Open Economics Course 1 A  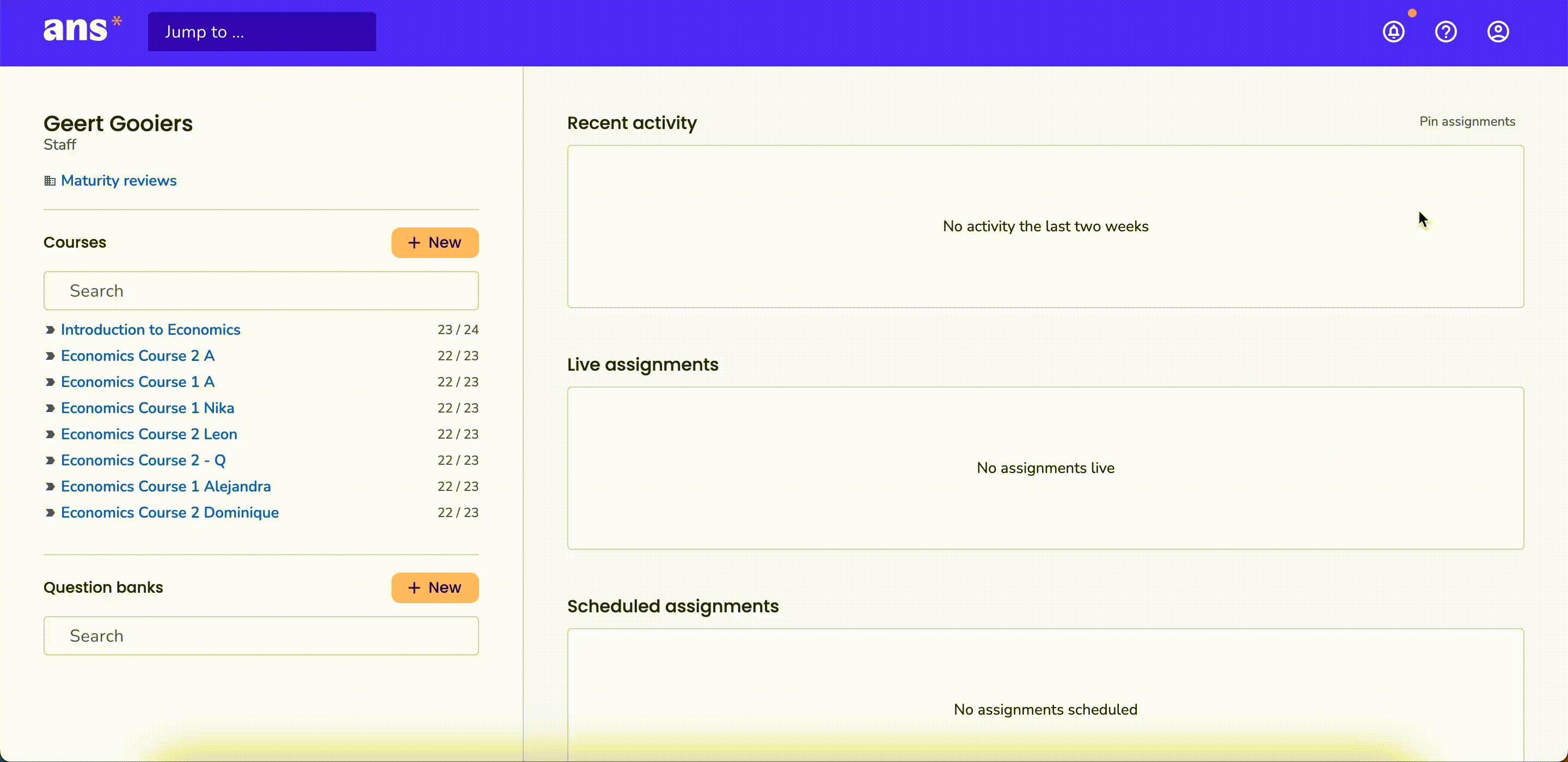(x=138, y=382)
